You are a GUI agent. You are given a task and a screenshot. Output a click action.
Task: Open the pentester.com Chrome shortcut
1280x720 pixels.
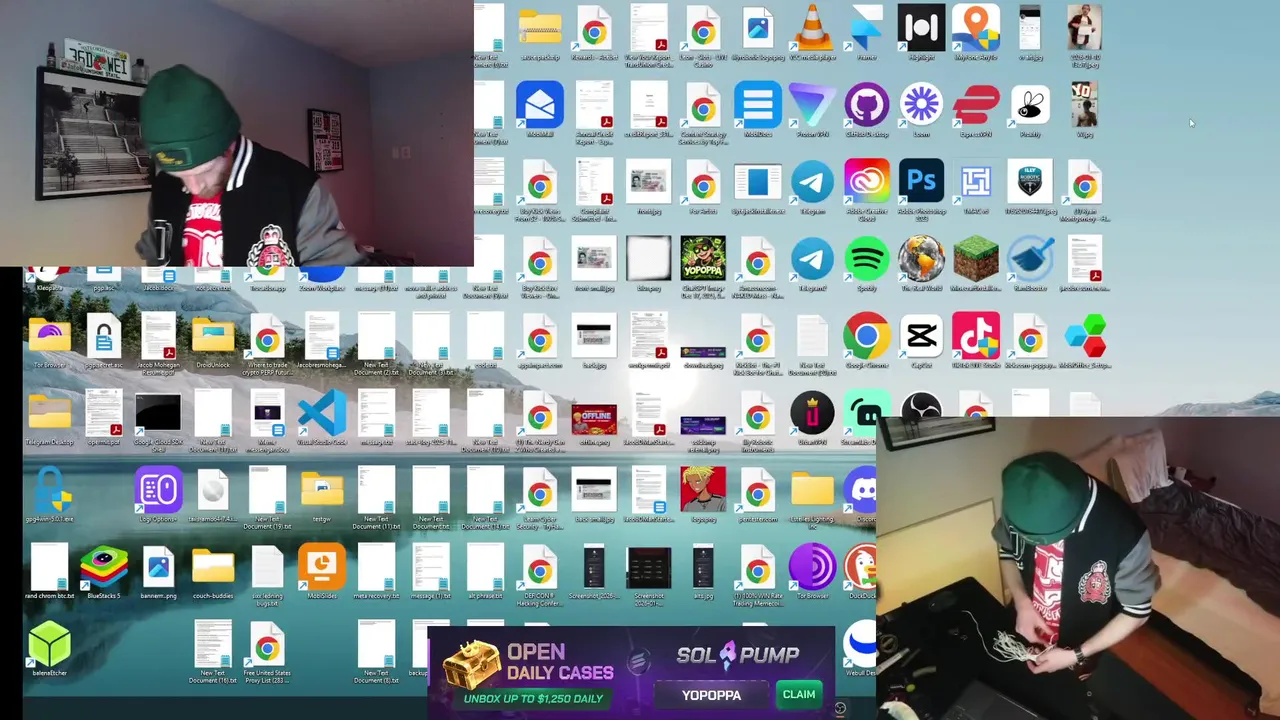point(757,490)
